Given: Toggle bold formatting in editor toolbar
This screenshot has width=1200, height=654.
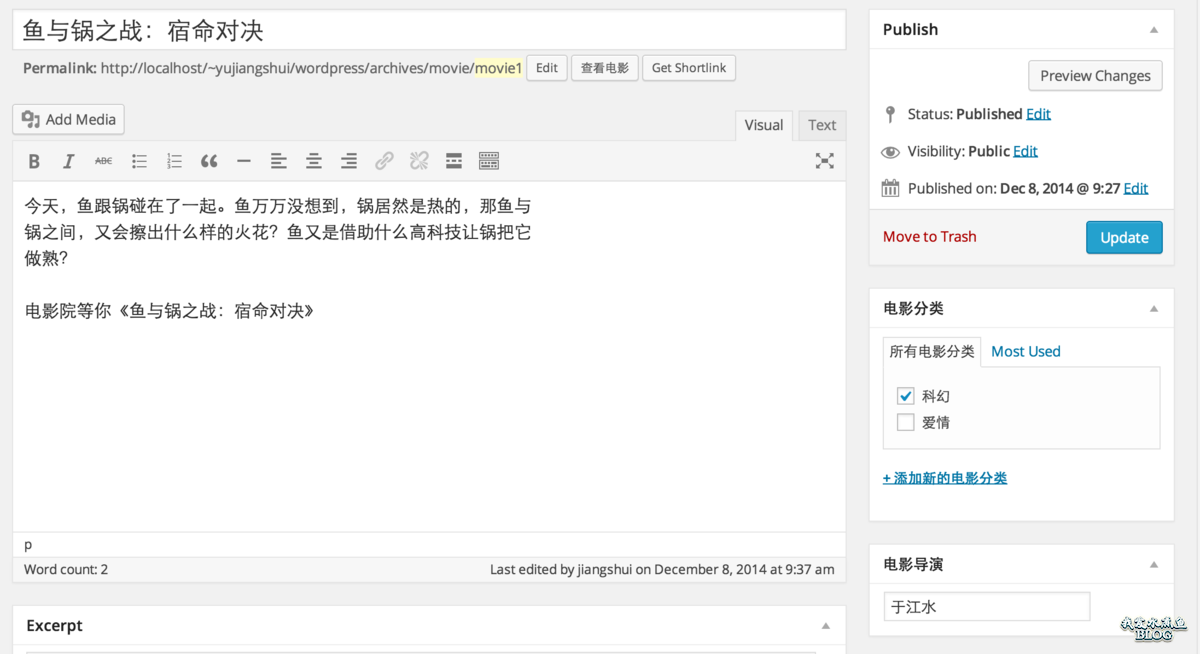Looking at the screenshot, I should pos(34,161).
